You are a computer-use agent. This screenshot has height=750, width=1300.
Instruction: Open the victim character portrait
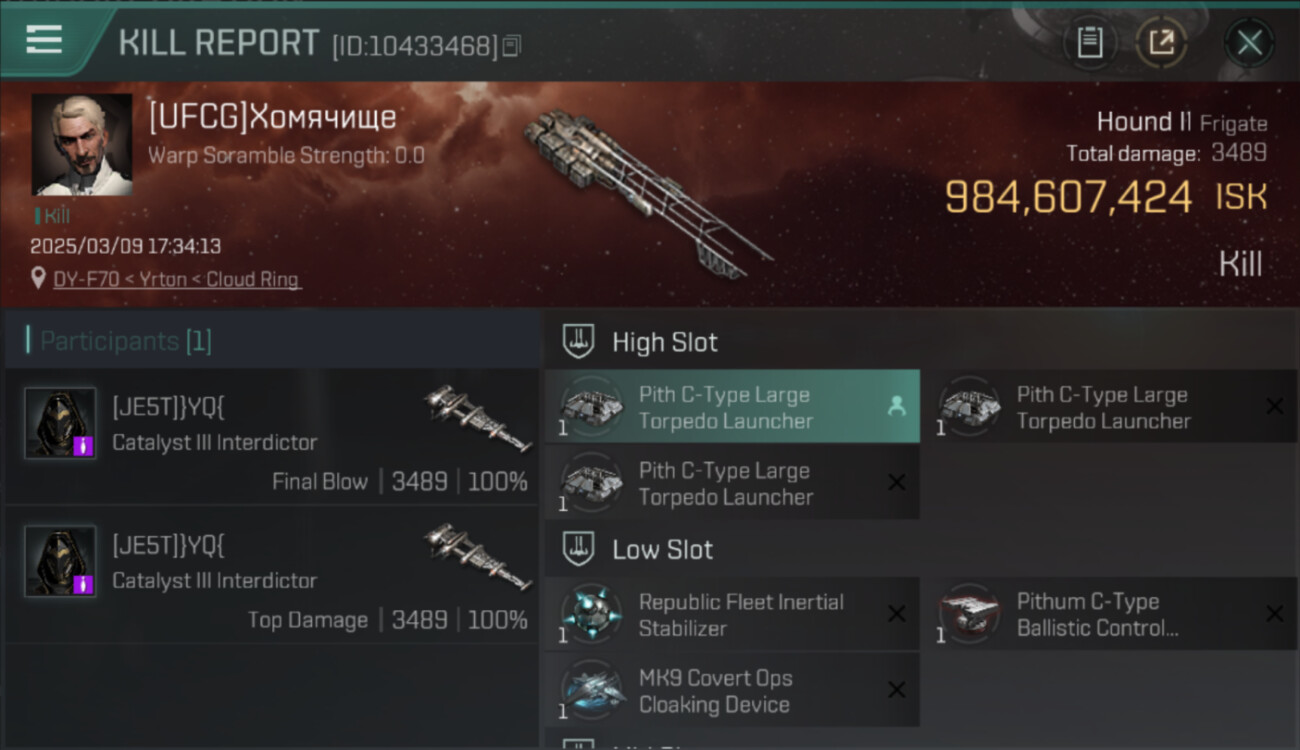[82, 145]
